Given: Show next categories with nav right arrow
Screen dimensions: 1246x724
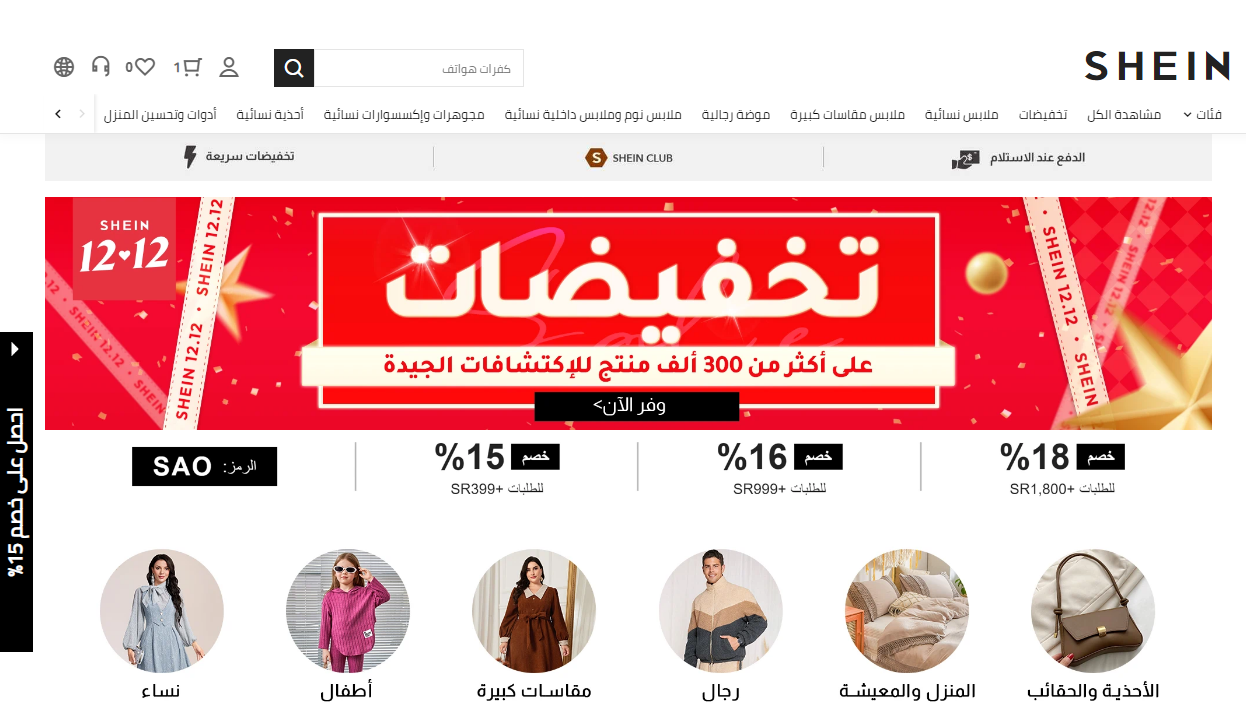Looking at the screenshot, I should pos(58,114).
